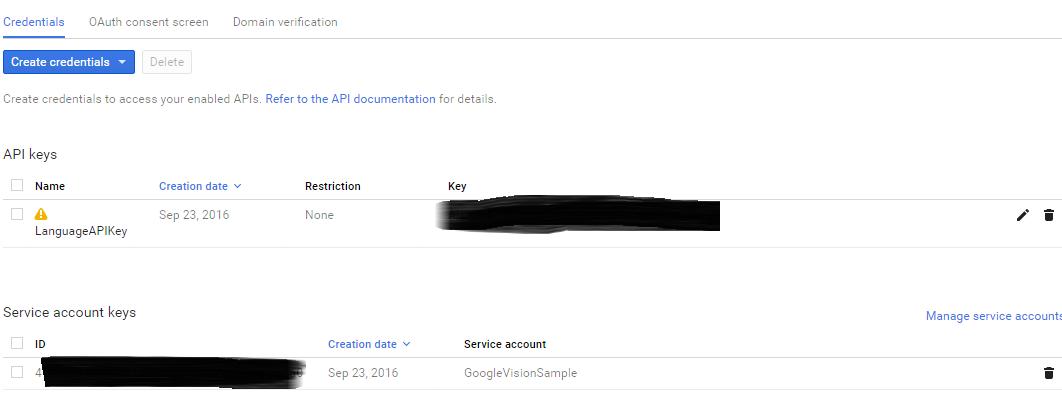This screenshot has height=401, width=1062.
Task: Check the GoogleVisionSample row checkbox
Action: pyautogui.click(x=17, y=372)
